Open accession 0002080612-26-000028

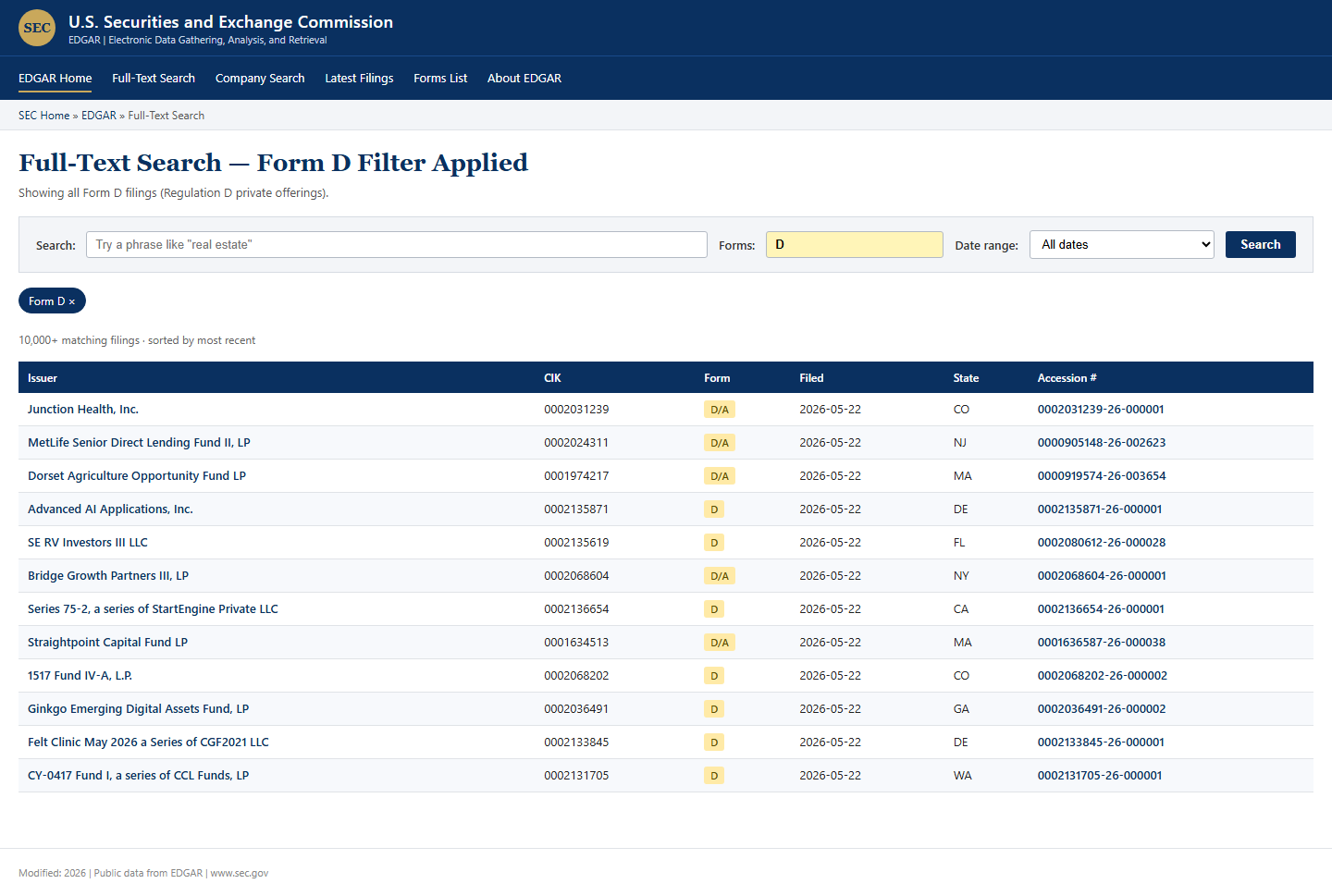tap(1102, 543)
